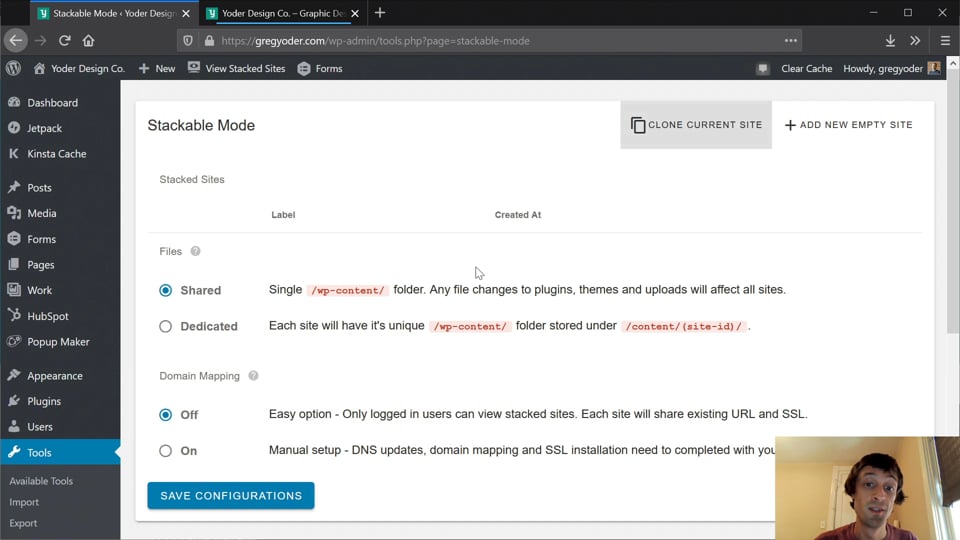Switch to Yoder Design Co. Graphic tab

pyautogui.click(x=283, y=13)
